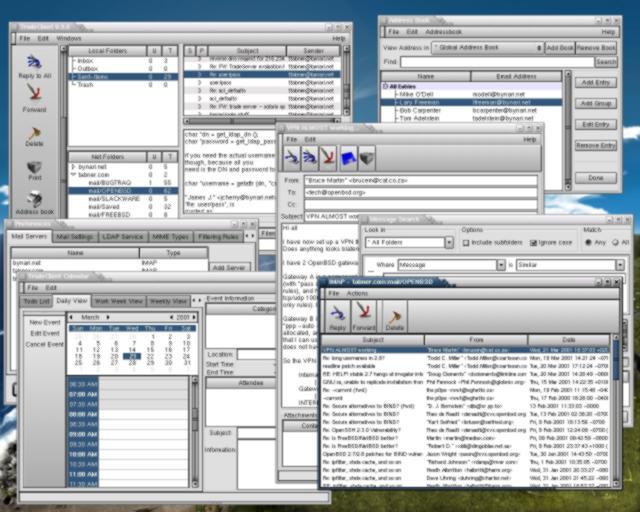Click Done button in Address Book

click(x=596, y=178)
